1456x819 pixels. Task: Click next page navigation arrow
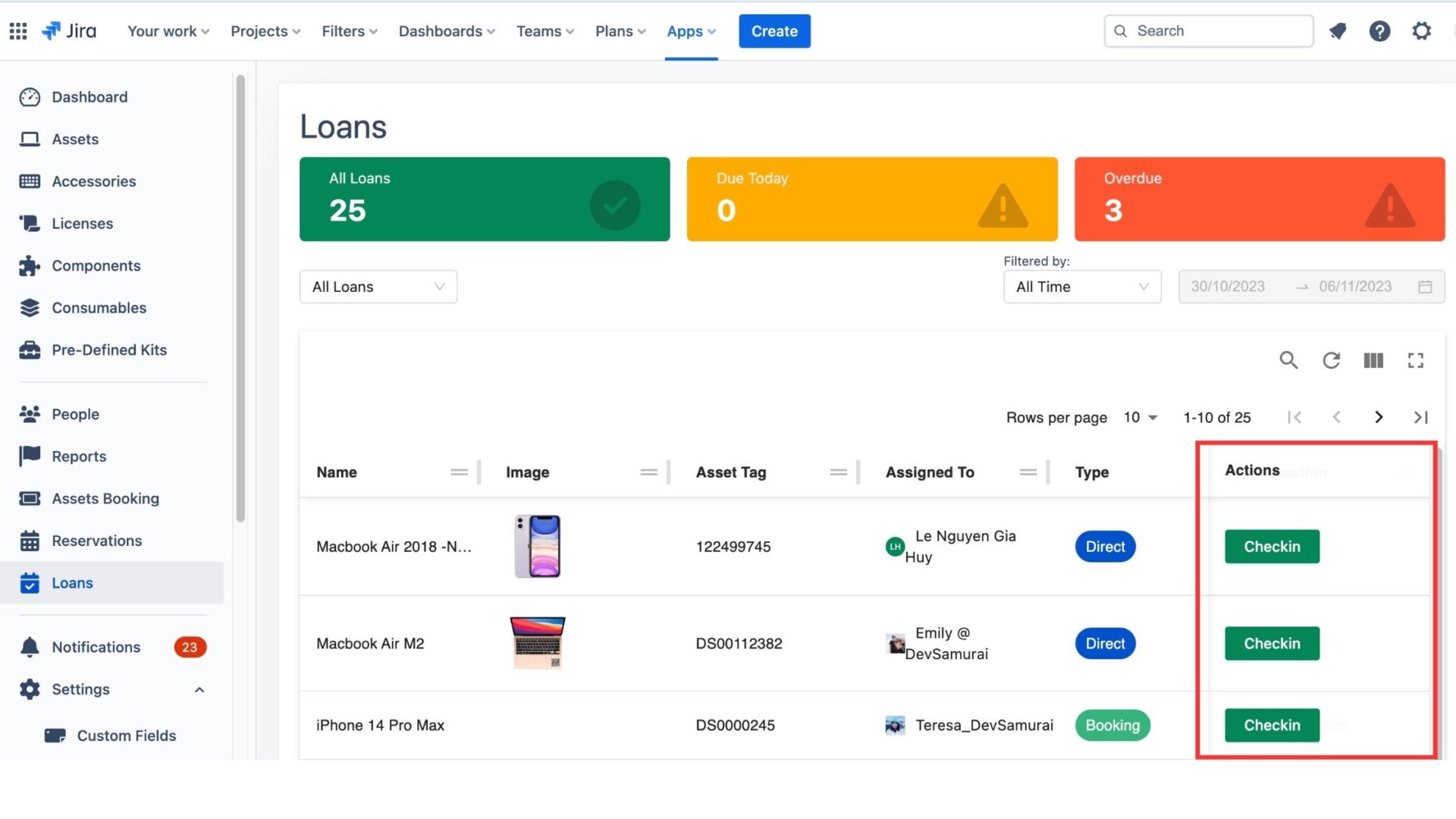coord(1378,417)
